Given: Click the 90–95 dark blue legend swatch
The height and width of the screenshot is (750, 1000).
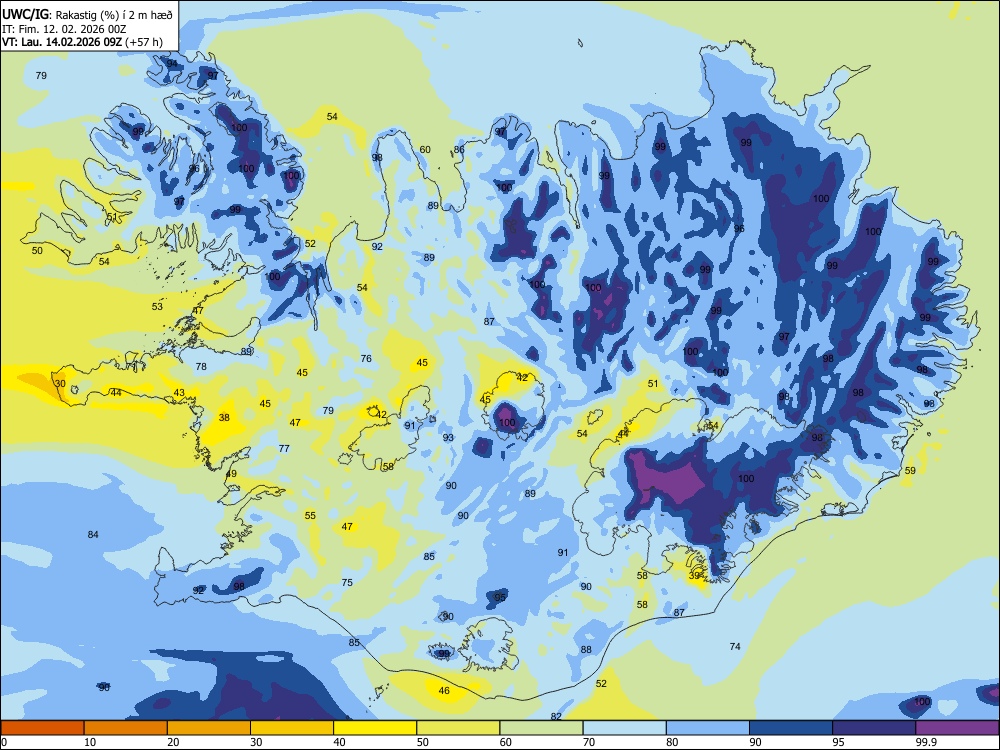Looking at the screenshot, I should point(791,728).
